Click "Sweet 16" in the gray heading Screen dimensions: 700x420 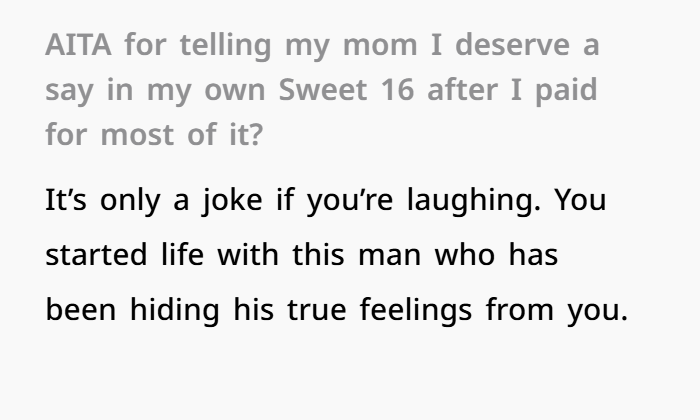pyautogui.click(x=346, y=90)
